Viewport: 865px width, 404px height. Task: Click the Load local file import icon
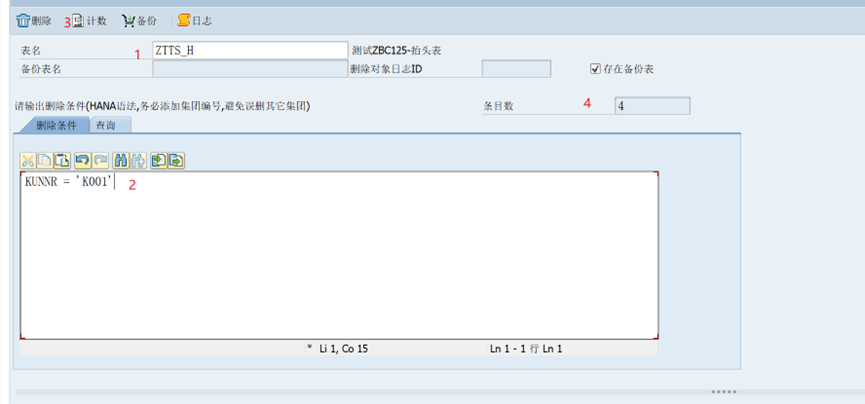[158, 161]
